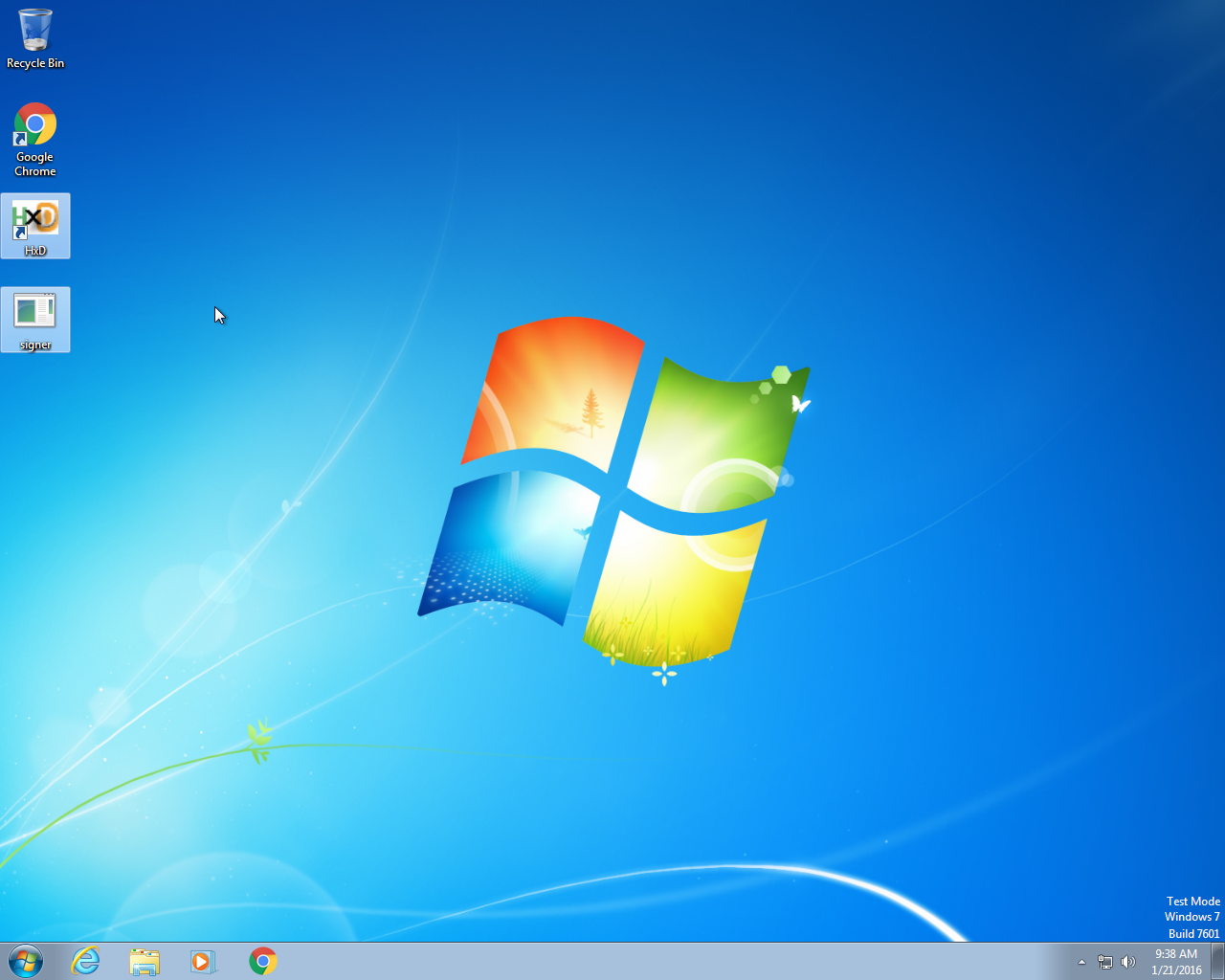Open the volume control speaker icon

1129,961
